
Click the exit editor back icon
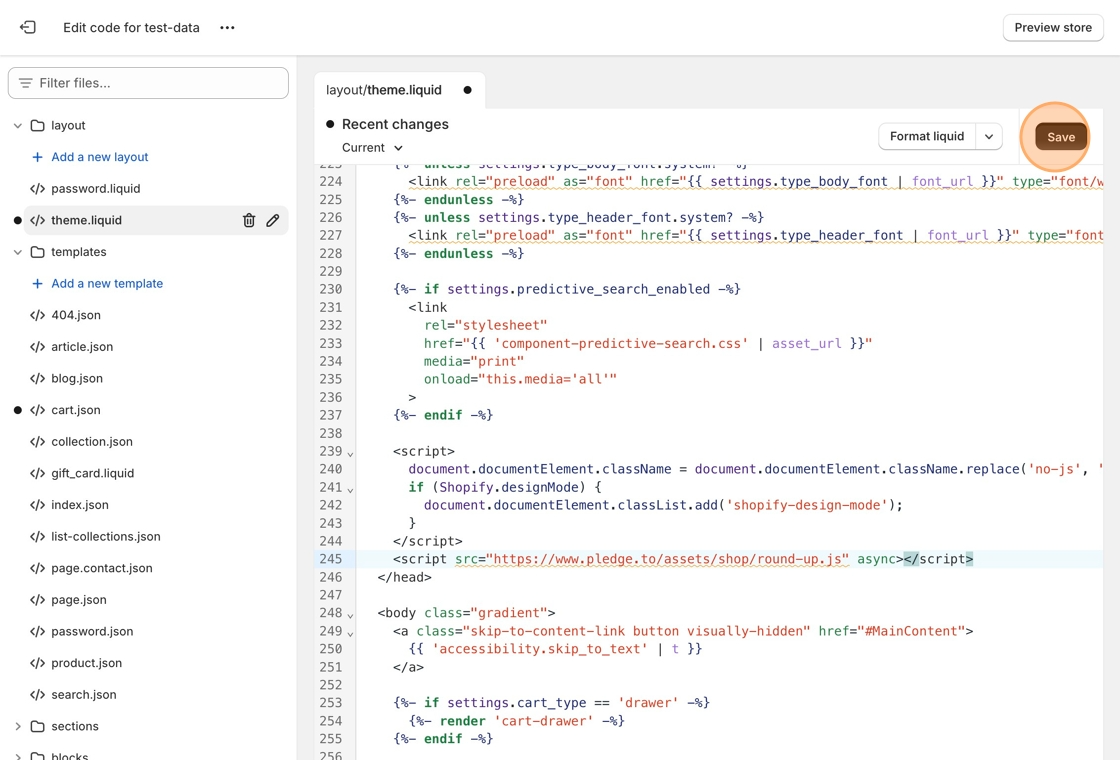tap(27, 27)
